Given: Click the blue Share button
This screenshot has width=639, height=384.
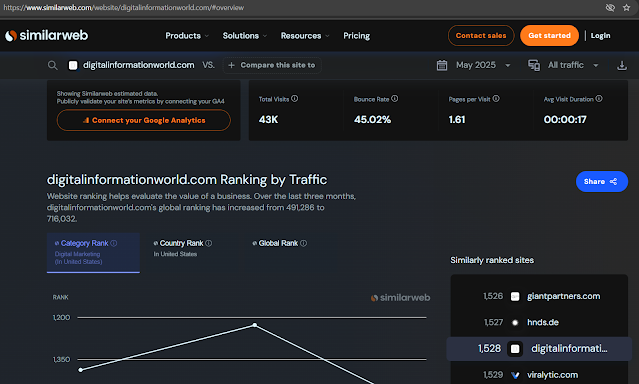Looking at the screenshot, I should [x=602, y=181].
